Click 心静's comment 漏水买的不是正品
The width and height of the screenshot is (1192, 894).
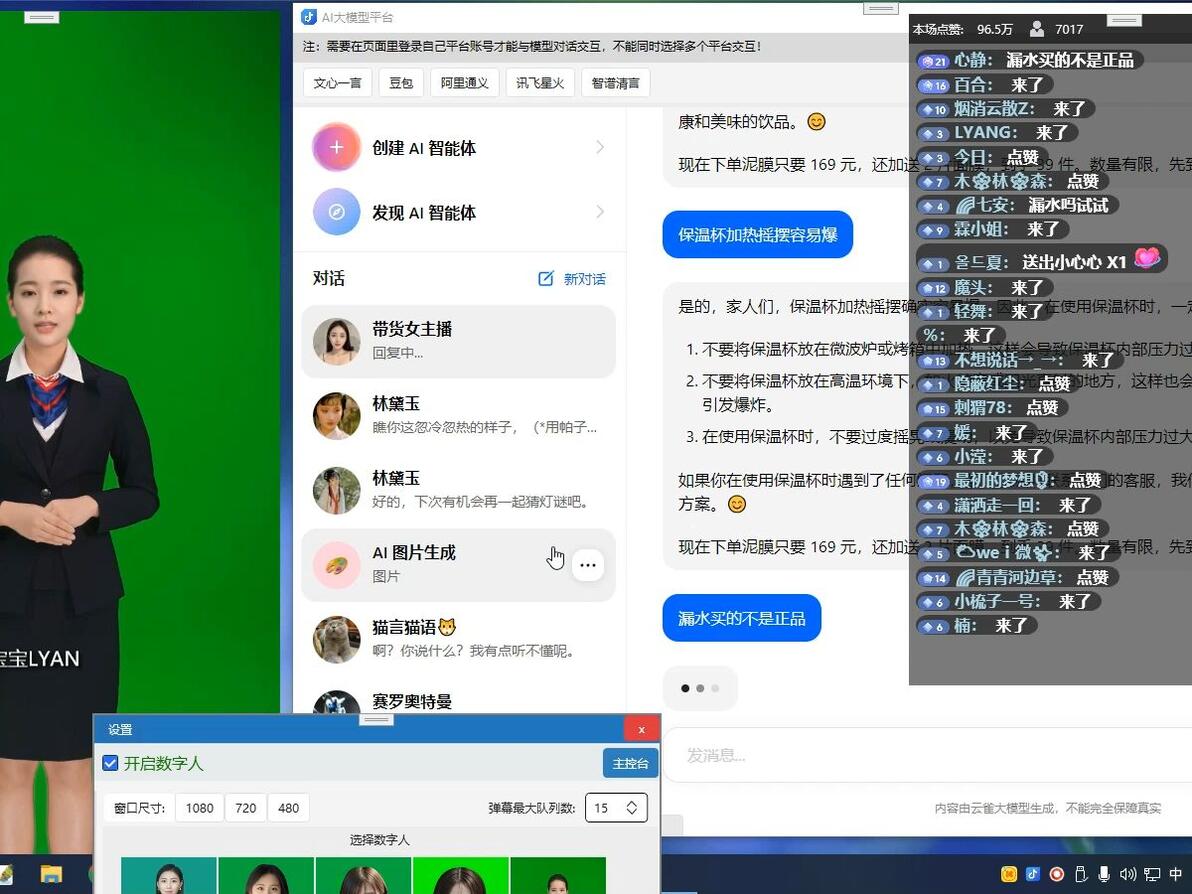[x=1070, y=60]
